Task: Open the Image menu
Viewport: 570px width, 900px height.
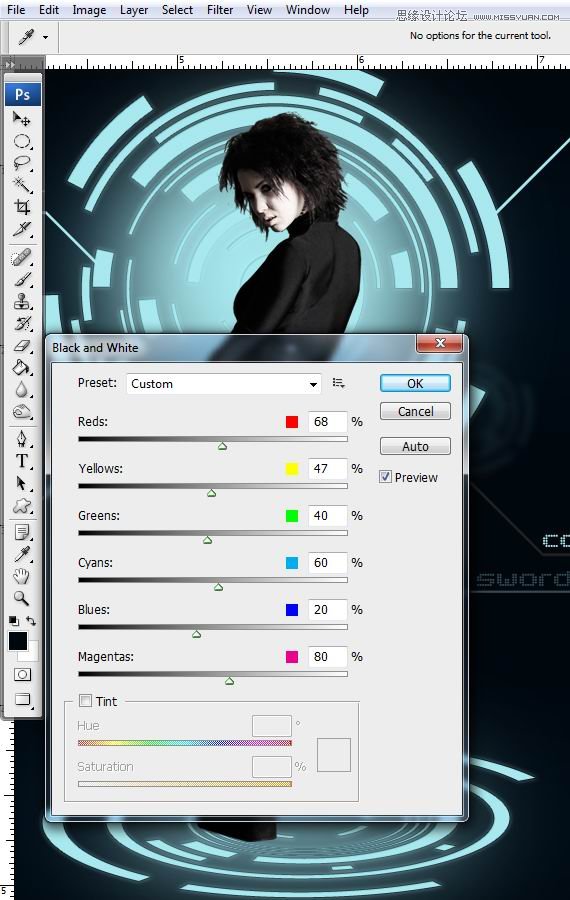Action: point(89,10)
